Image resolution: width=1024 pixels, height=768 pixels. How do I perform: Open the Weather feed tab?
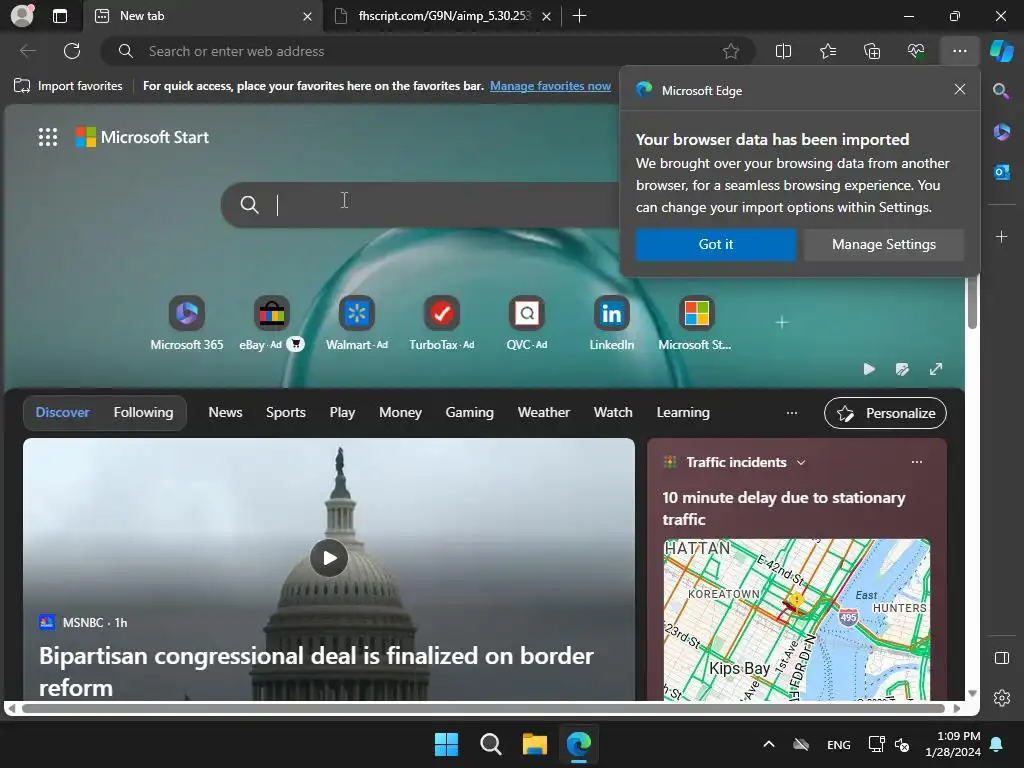(x=543, y=412)
